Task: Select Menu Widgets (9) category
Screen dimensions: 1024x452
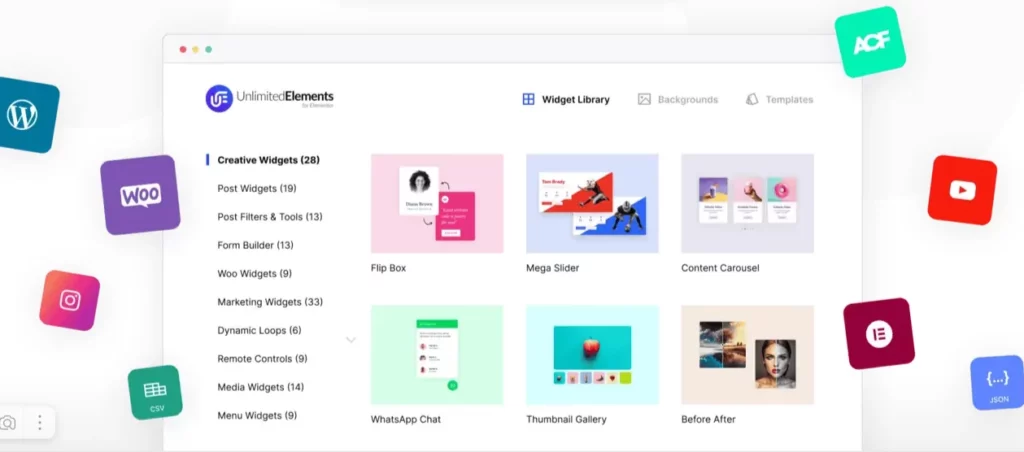Action: pos(257,415)
